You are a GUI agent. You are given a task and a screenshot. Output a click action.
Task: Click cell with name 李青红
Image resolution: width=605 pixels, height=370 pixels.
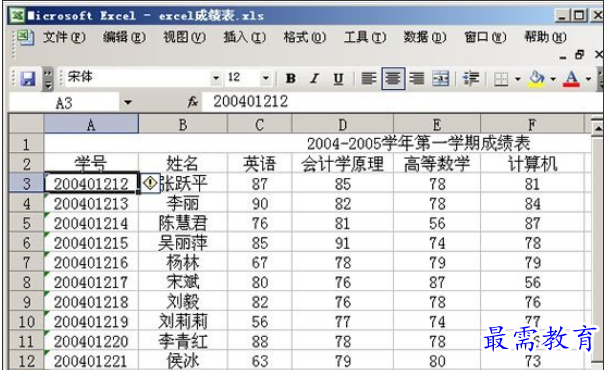(183, 341)
